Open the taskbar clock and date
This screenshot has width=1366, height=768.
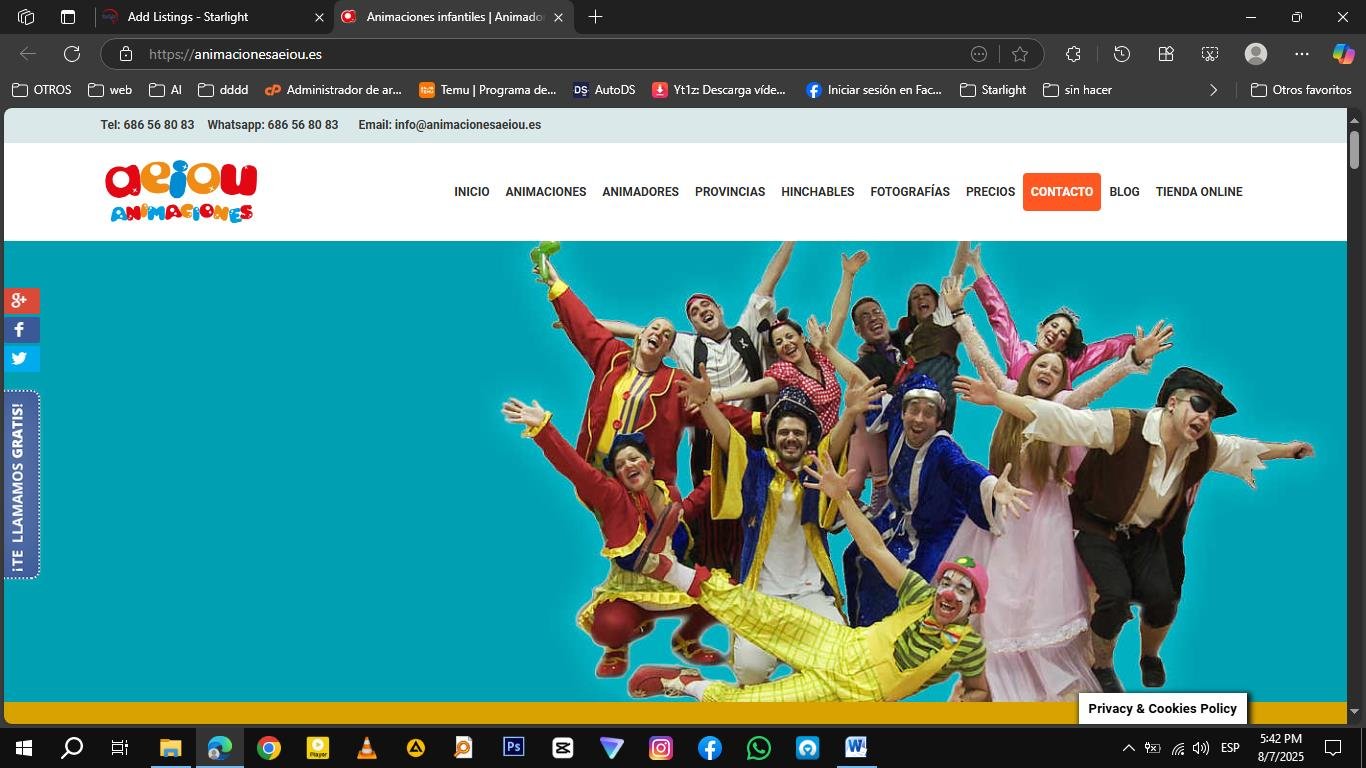coord(1280,748)
